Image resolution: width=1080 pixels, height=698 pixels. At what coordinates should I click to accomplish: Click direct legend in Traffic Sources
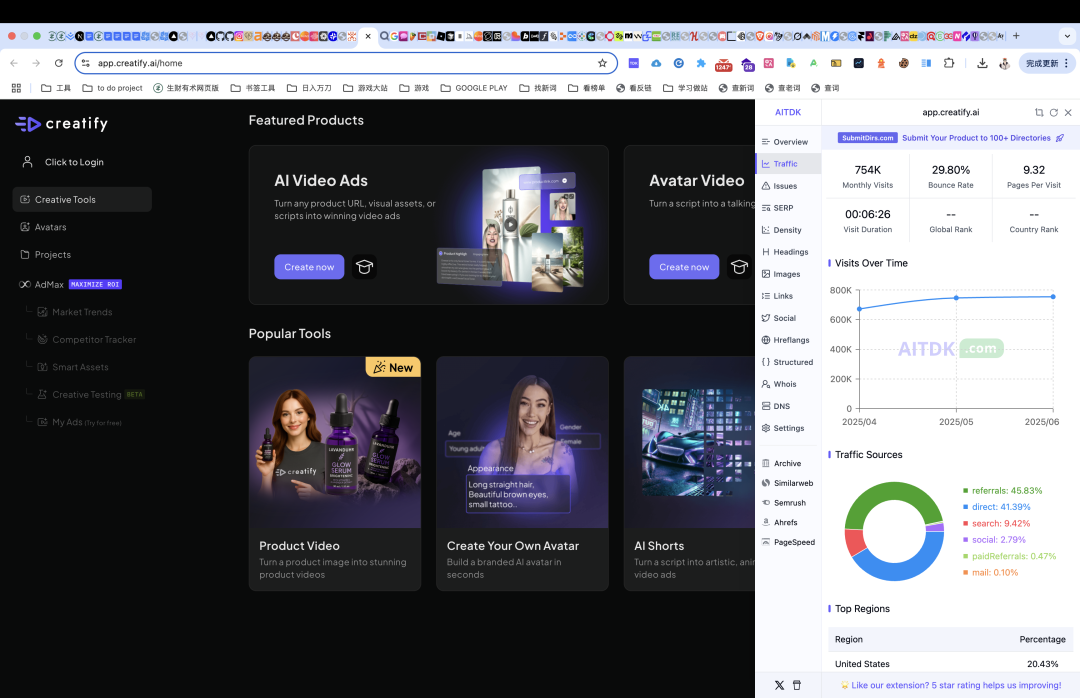pos(997,507)
